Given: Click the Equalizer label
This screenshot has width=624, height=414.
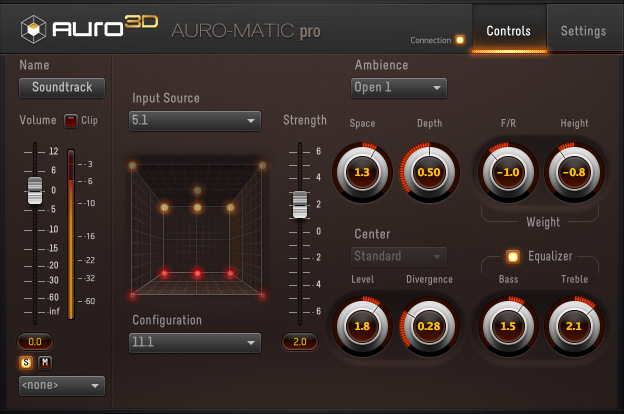Looking at the screenshot, I should [550, 256].
